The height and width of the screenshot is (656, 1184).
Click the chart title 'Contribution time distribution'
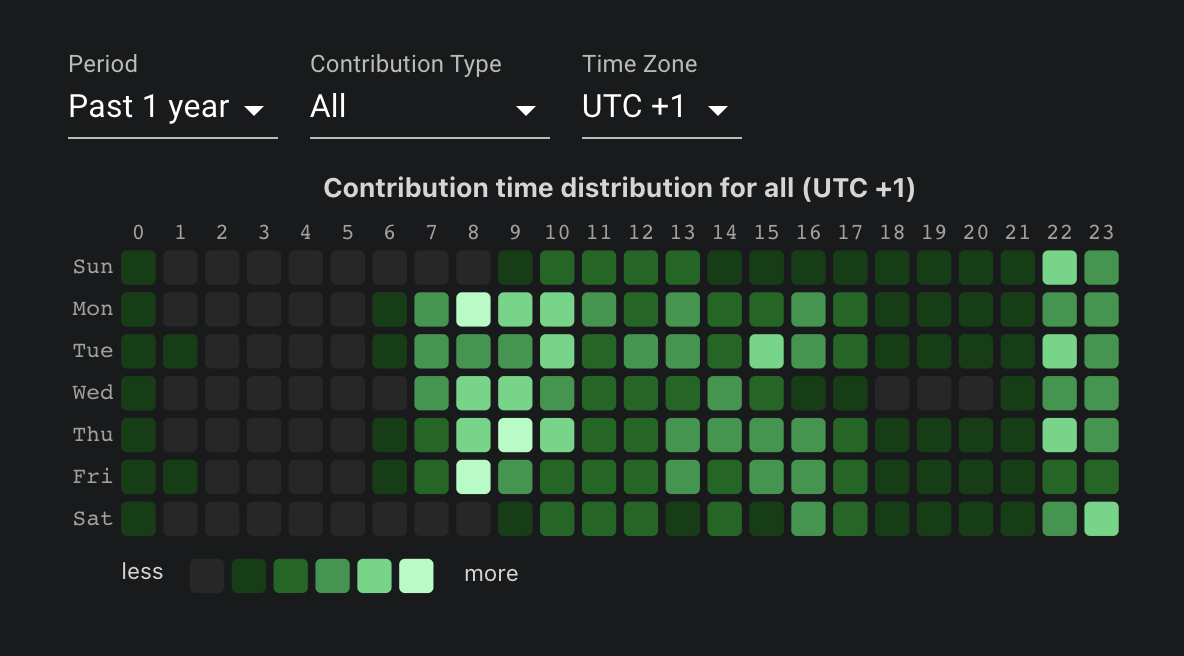click(x=619, y=187)
